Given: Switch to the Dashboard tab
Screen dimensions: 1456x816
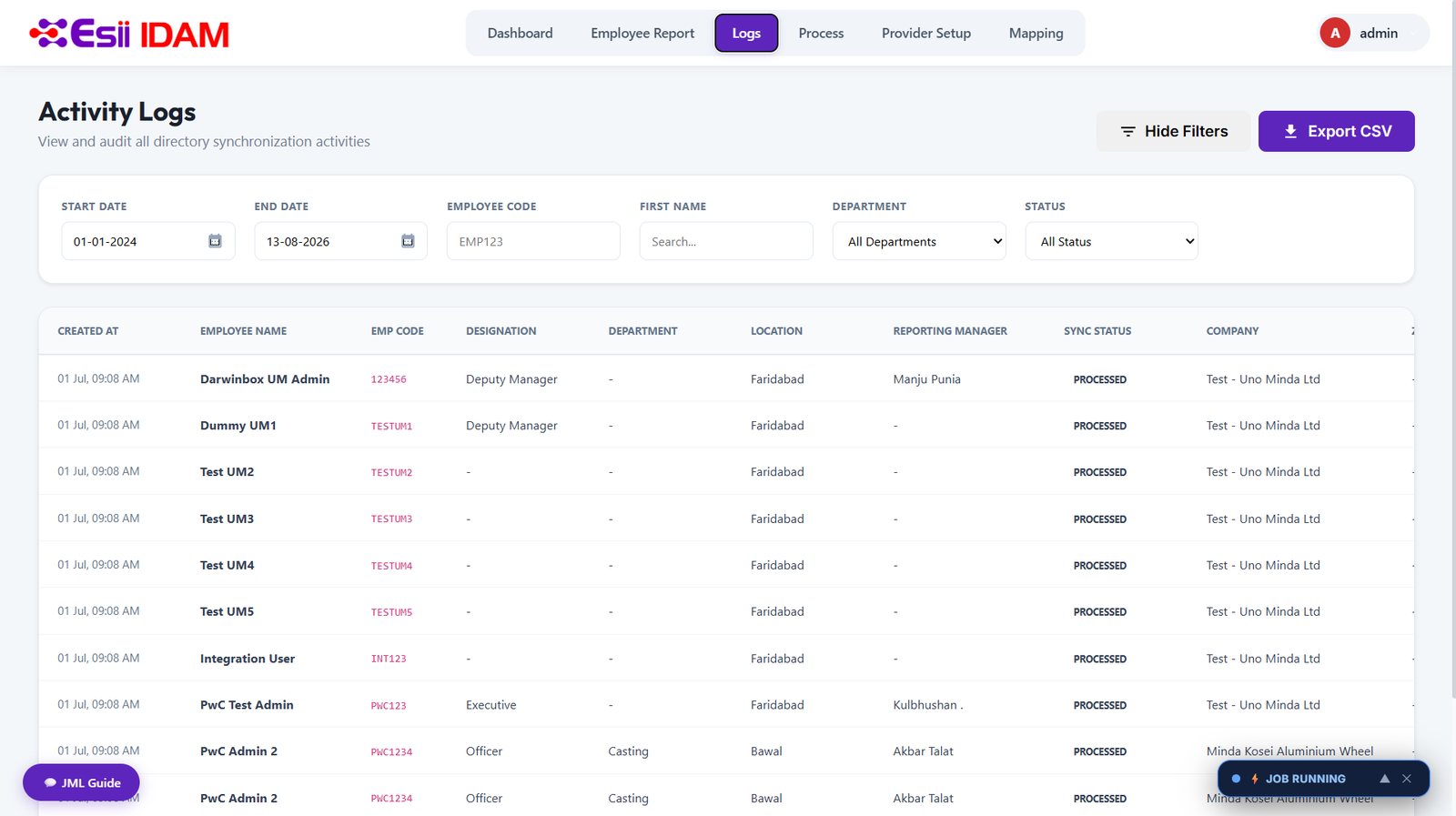Looking at the screenshot, I should (x=520, y=33).
